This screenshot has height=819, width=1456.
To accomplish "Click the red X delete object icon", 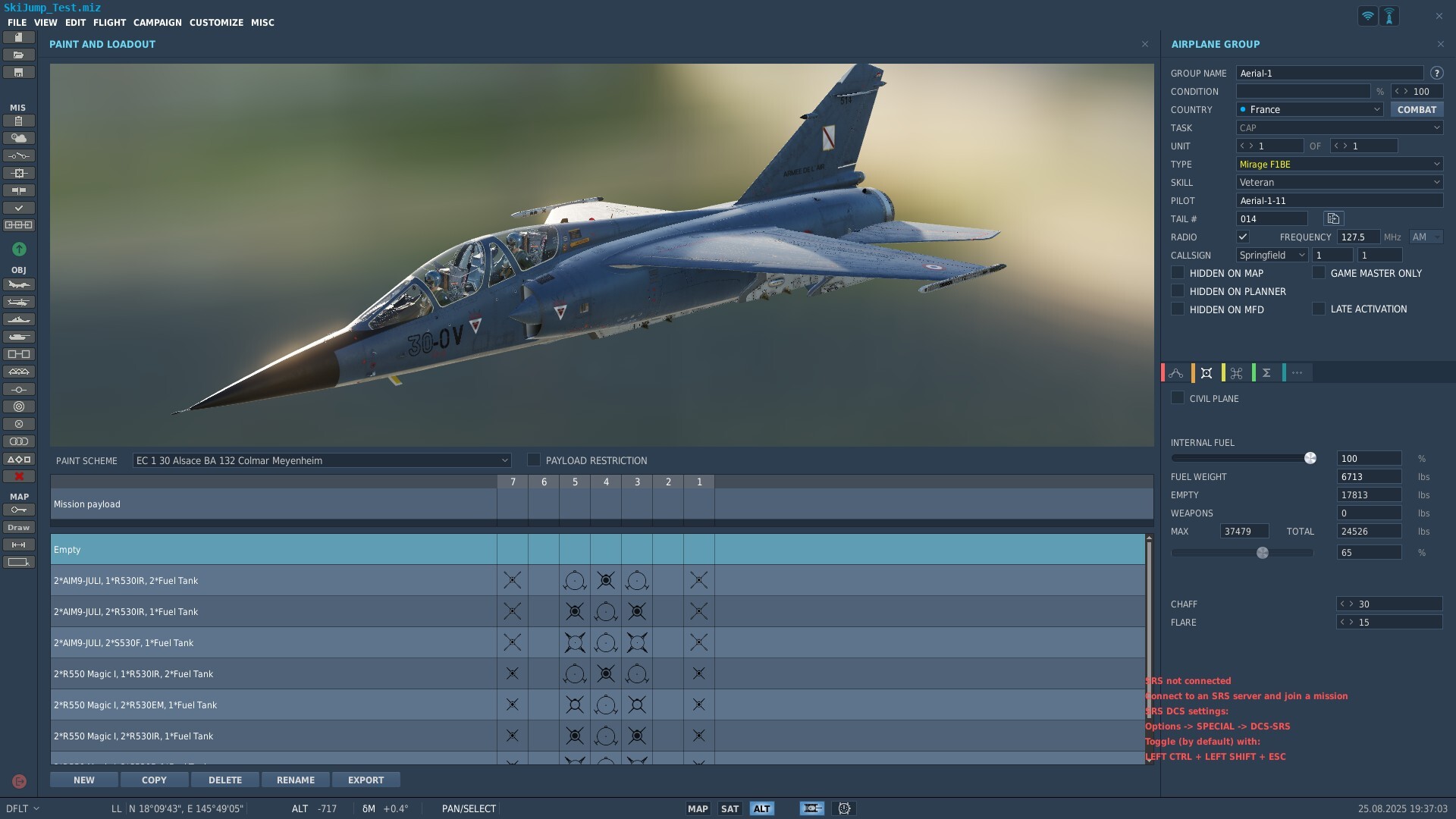I will pyautogui.click(x=19, y=476).
